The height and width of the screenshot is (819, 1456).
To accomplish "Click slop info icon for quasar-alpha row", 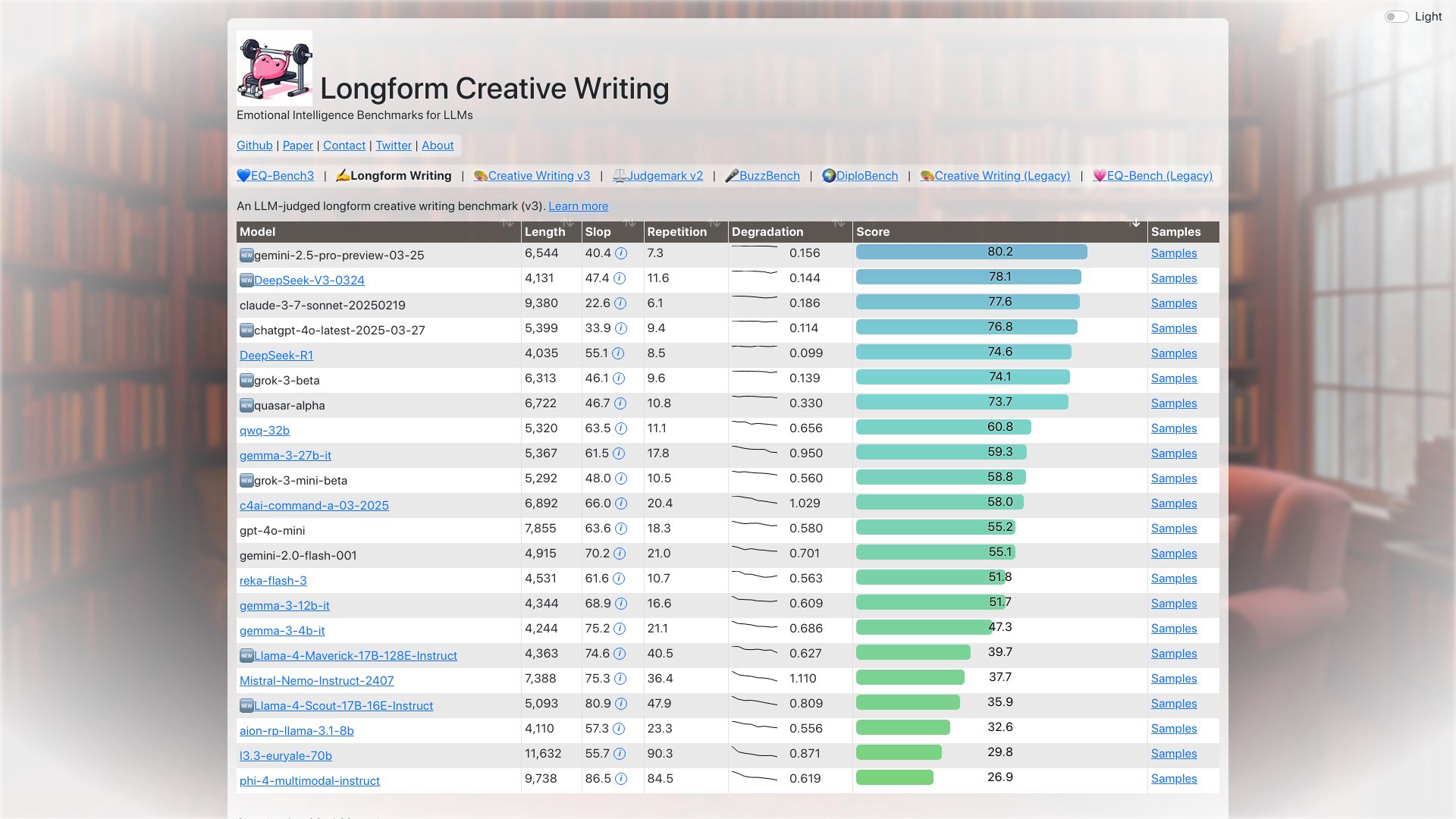I will (x=620, y=403).
